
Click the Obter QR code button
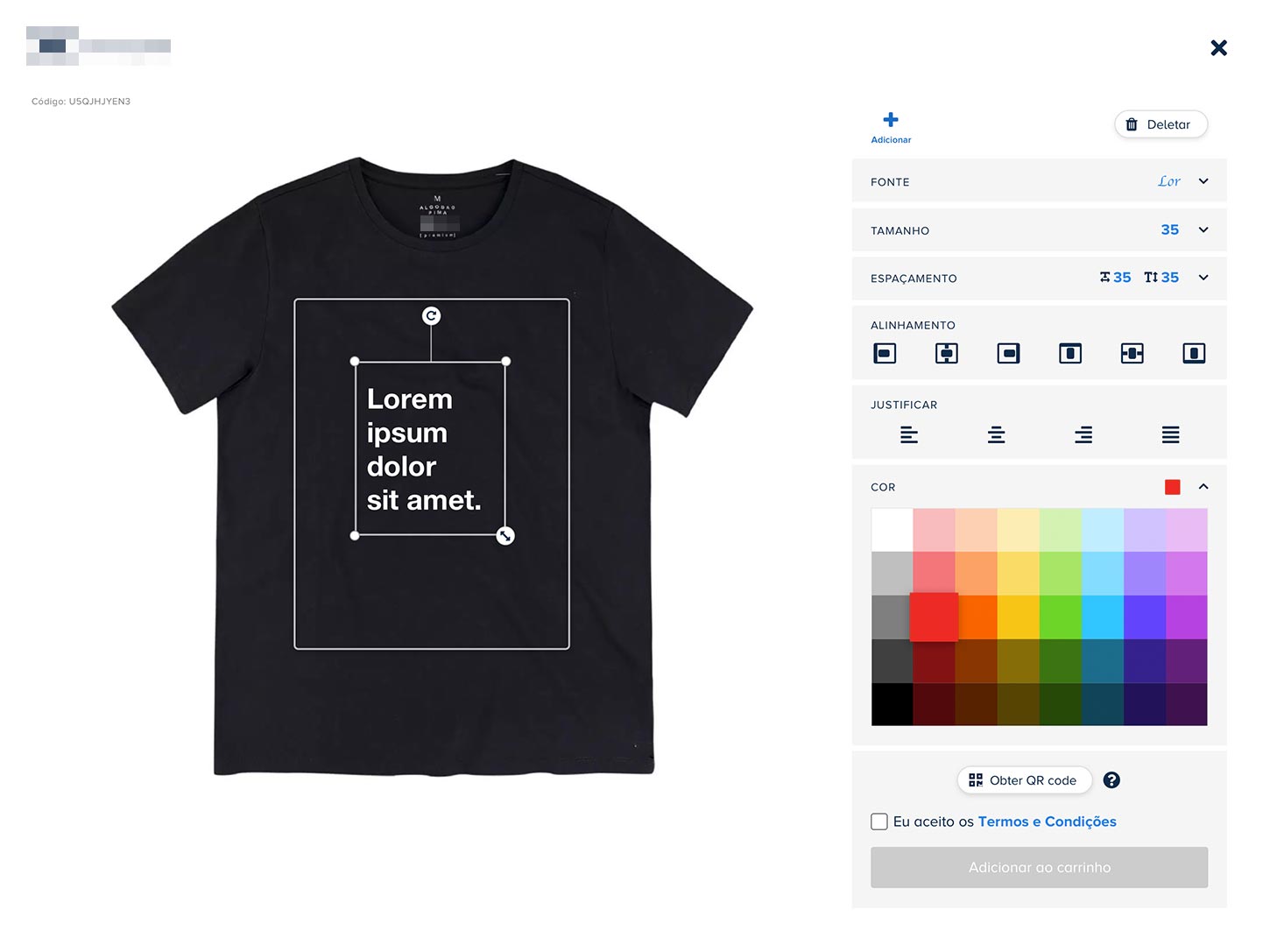1024,780
